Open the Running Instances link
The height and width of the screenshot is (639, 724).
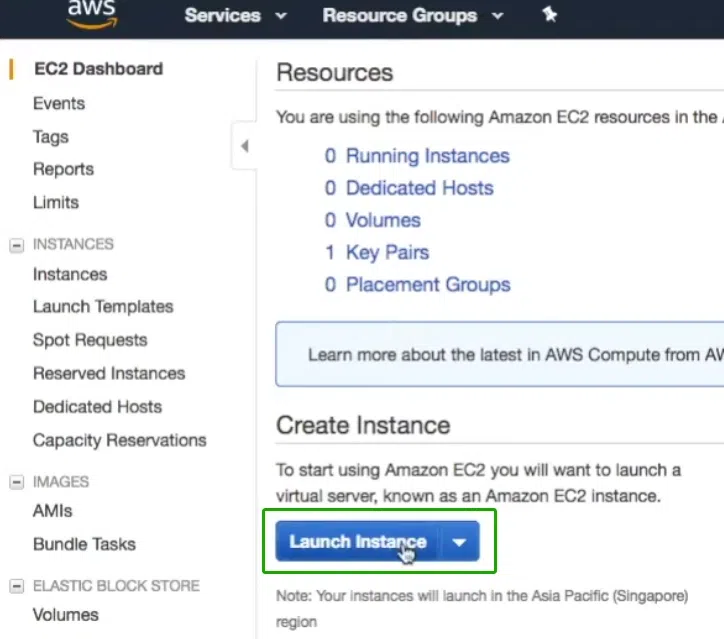[x=427, y=156]
